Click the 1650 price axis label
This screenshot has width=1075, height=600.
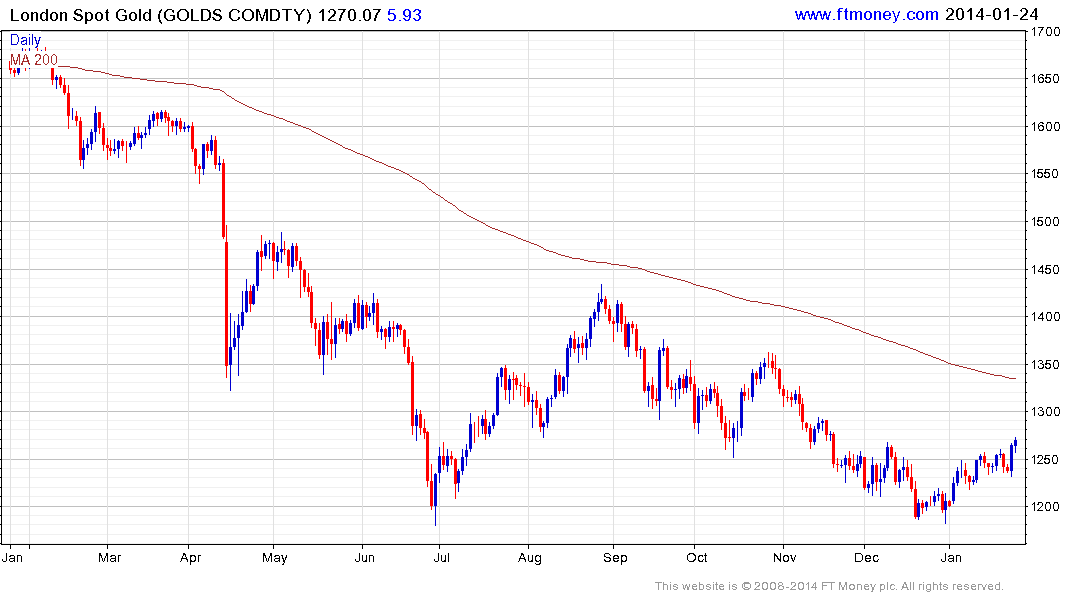[1046, 79]
